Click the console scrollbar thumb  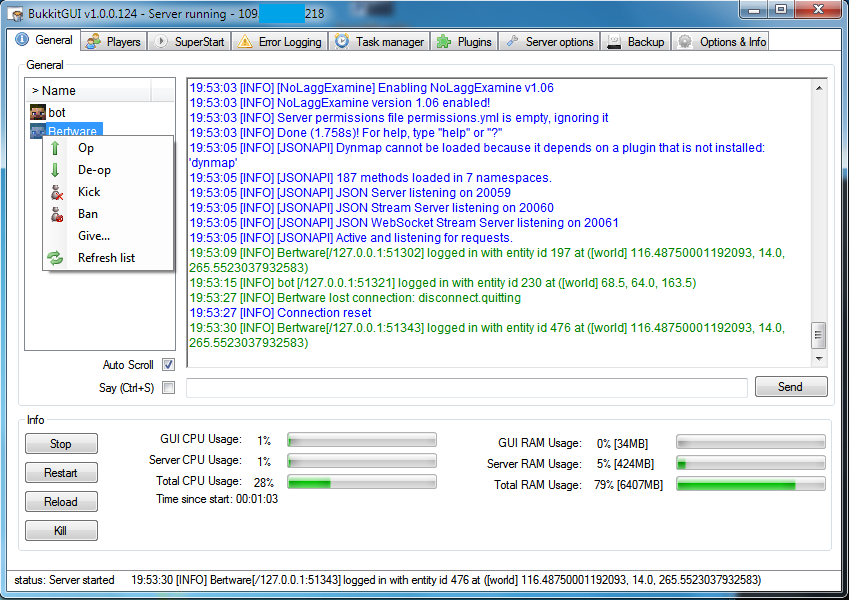coord(819,335)
